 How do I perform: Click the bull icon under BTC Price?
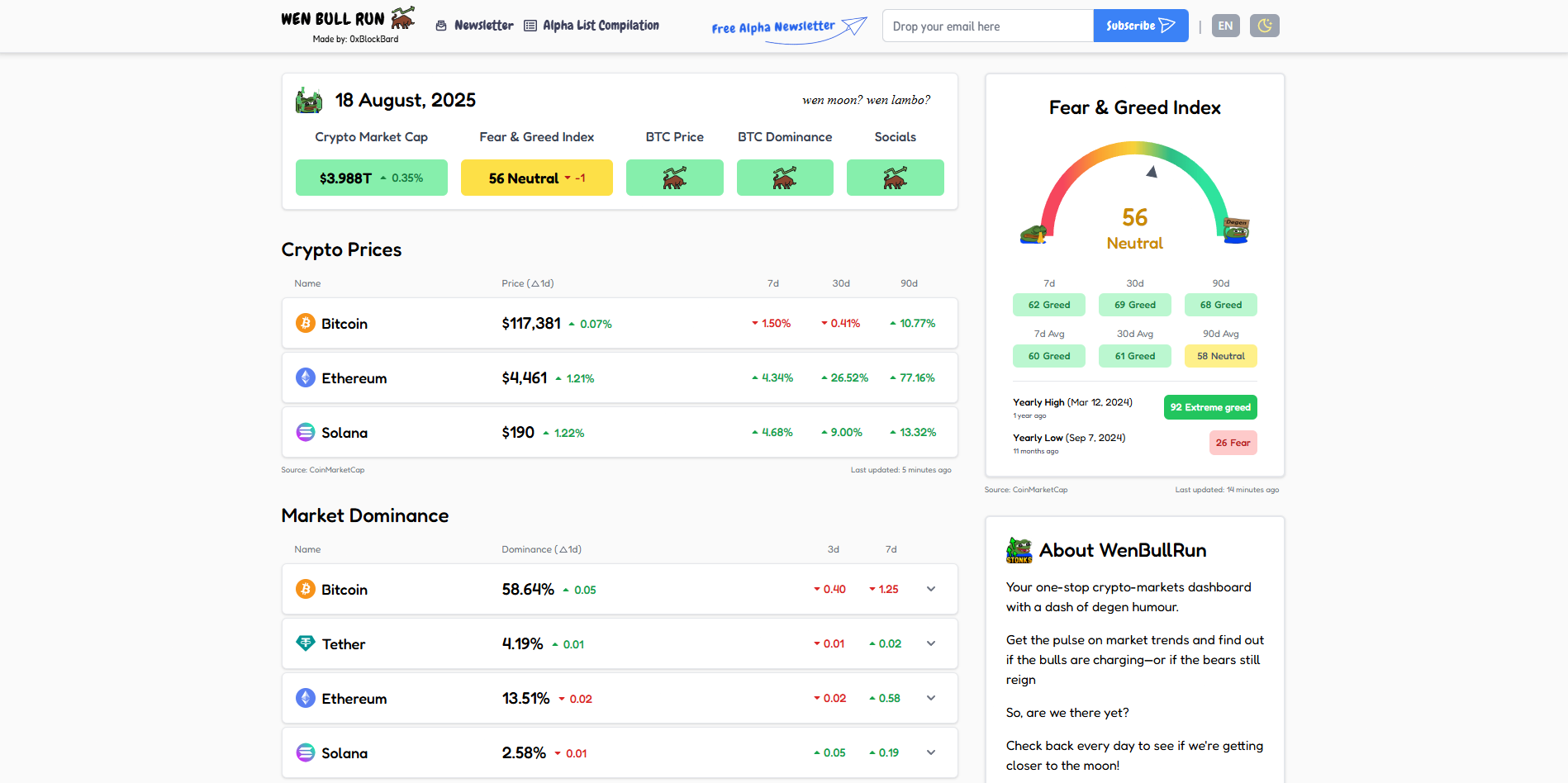point(674,178)
